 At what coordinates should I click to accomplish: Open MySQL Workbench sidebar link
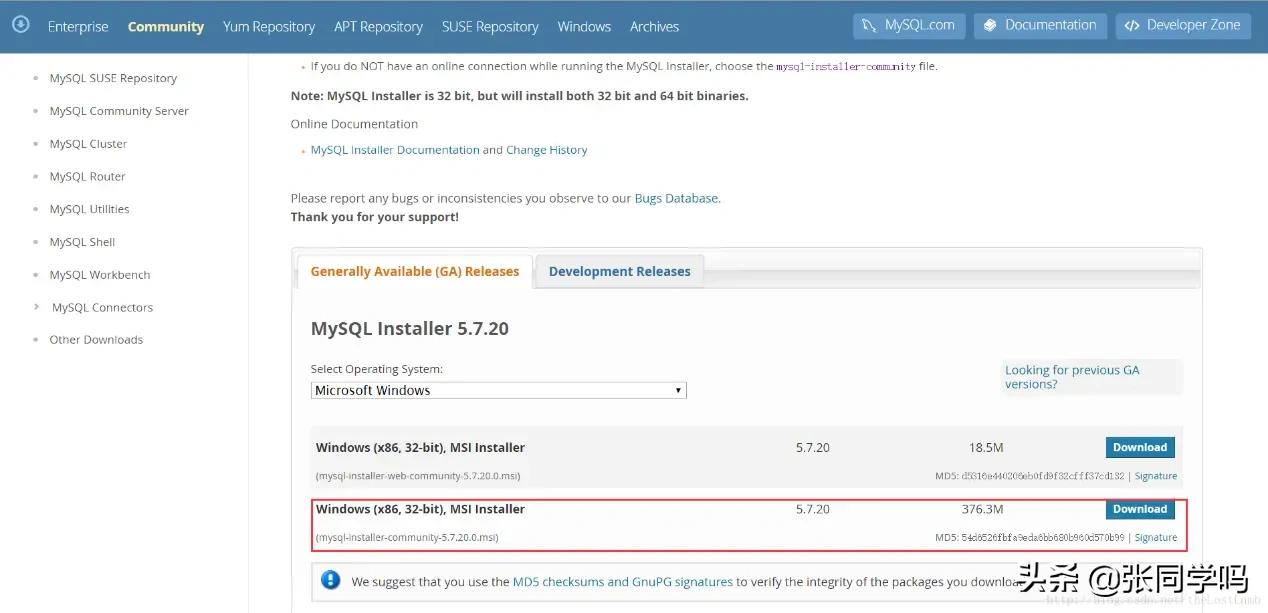click(x=100, y=275)
